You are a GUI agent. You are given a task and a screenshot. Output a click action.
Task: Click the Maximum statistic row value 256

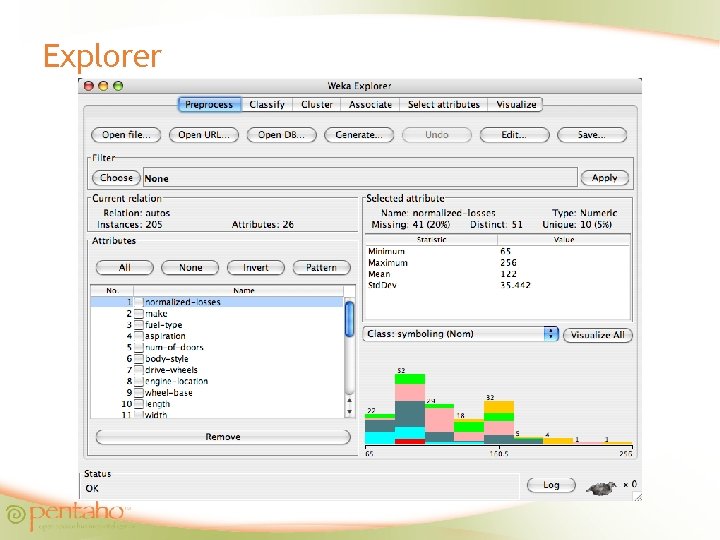[508, 263]
